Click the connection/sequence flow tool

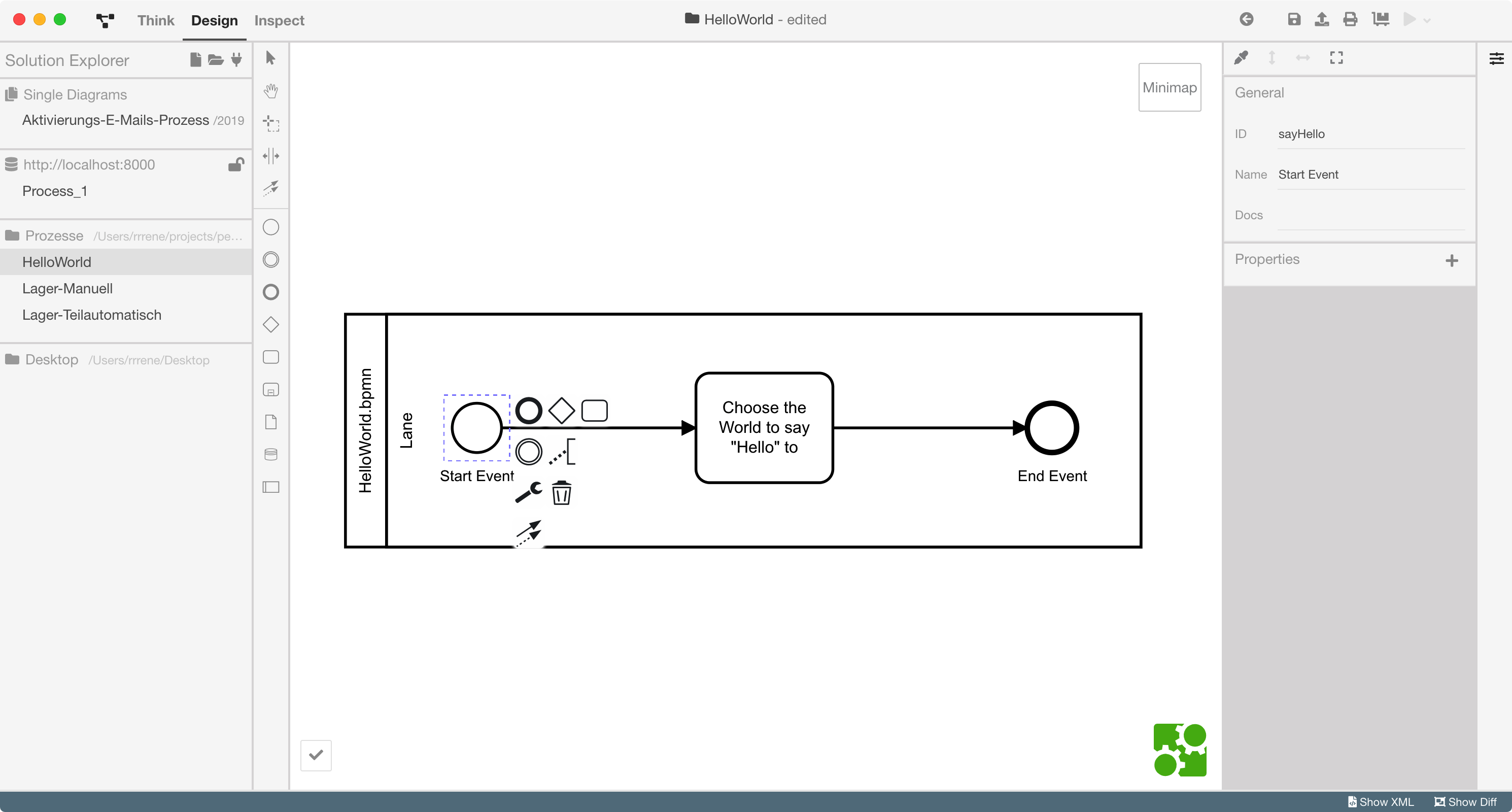(271, 188)
